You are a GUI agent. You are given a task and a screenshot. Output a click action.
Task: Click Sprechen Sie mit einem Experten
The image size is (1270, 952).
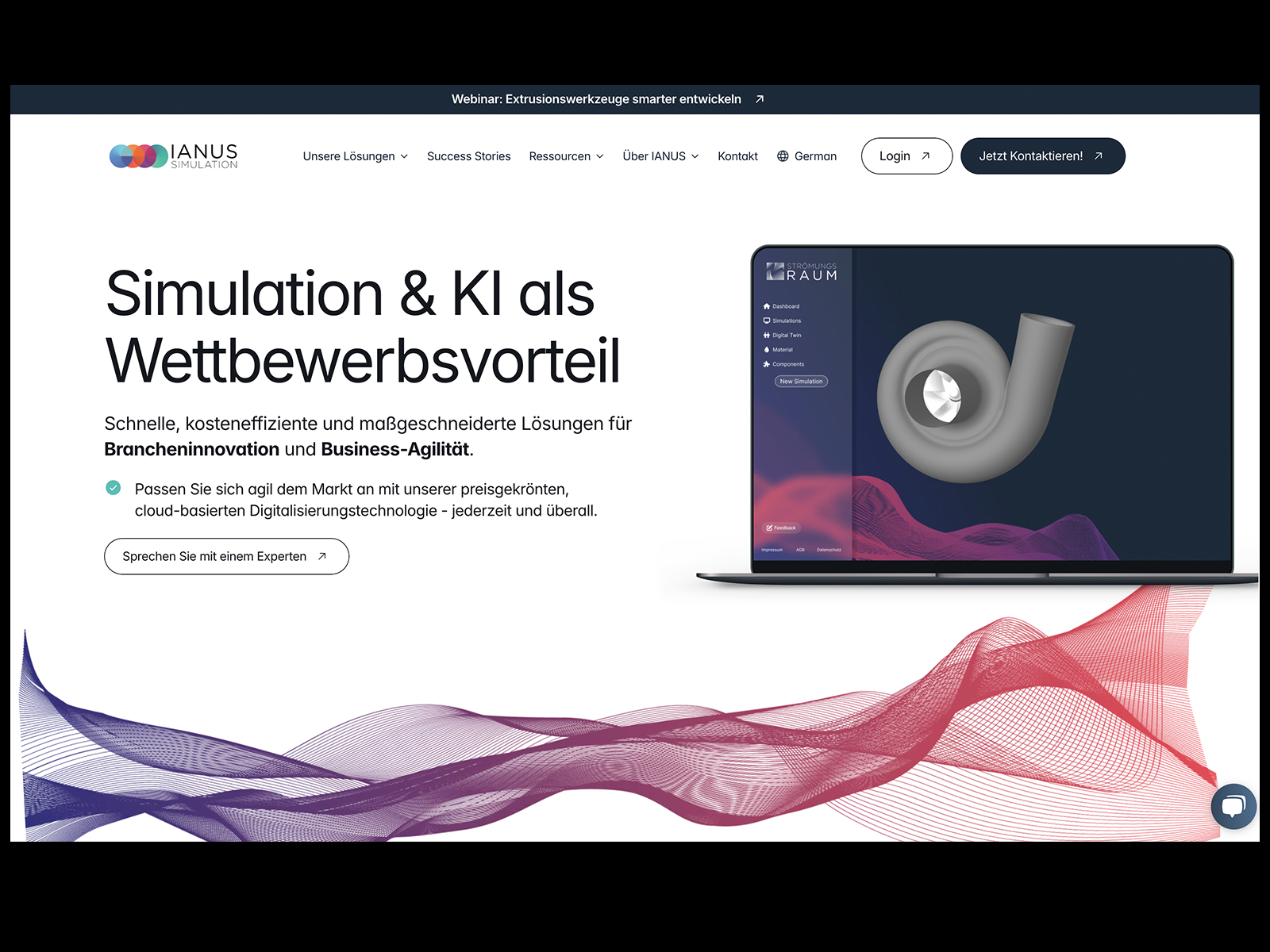[x=226, y=556]
